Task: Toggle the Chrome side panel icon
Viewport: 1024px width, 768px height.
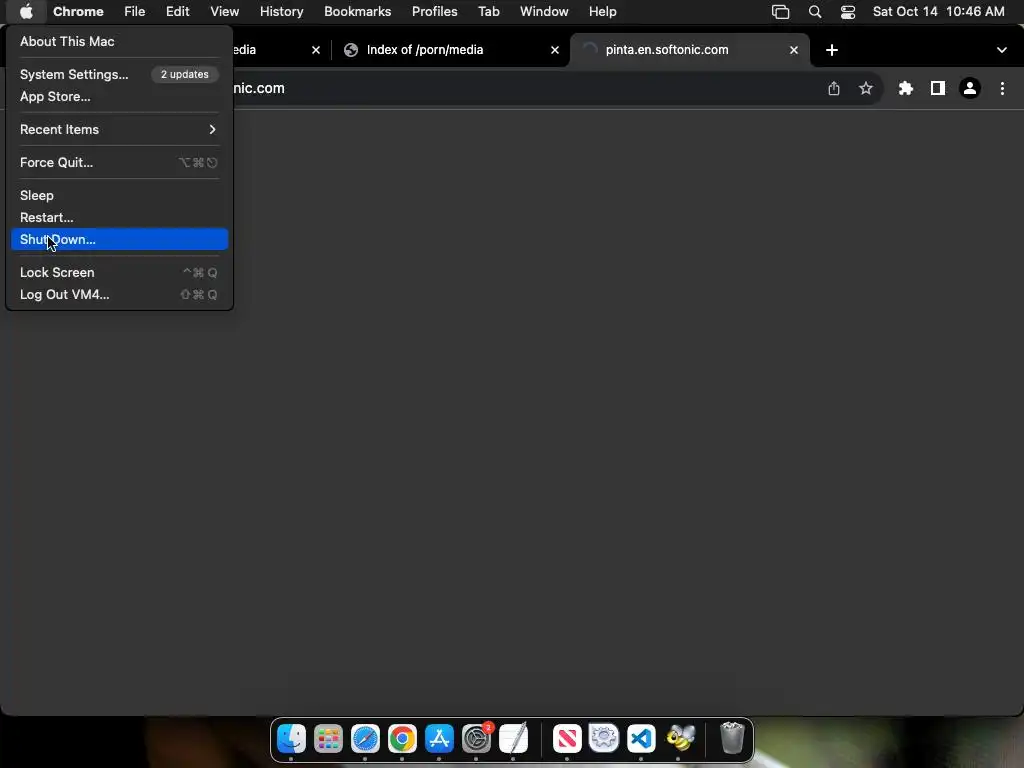Action: point(938,88)
